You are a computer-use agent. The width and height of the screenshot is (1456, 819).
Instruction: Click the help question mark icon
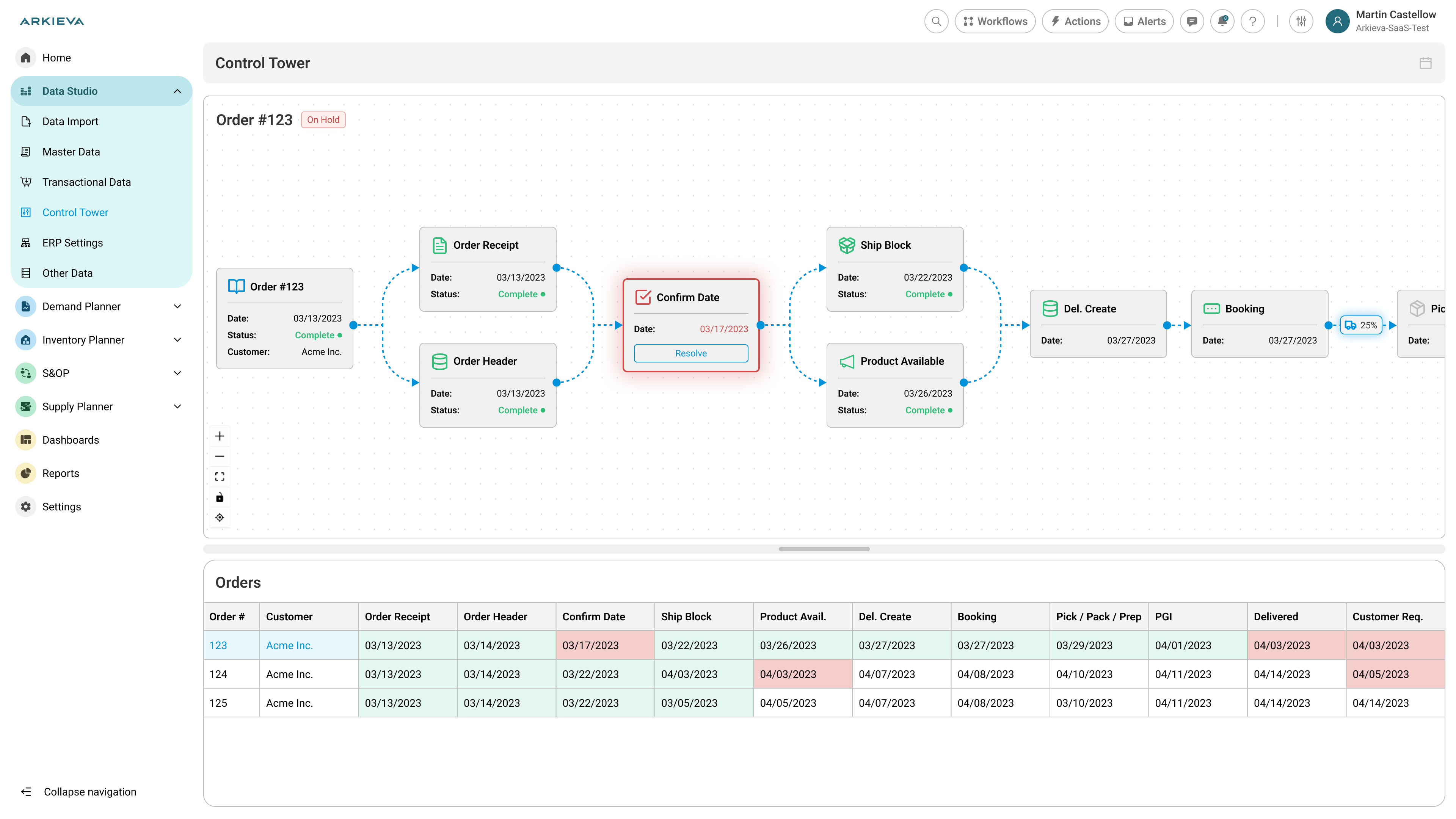click(x=1252, y=22)
